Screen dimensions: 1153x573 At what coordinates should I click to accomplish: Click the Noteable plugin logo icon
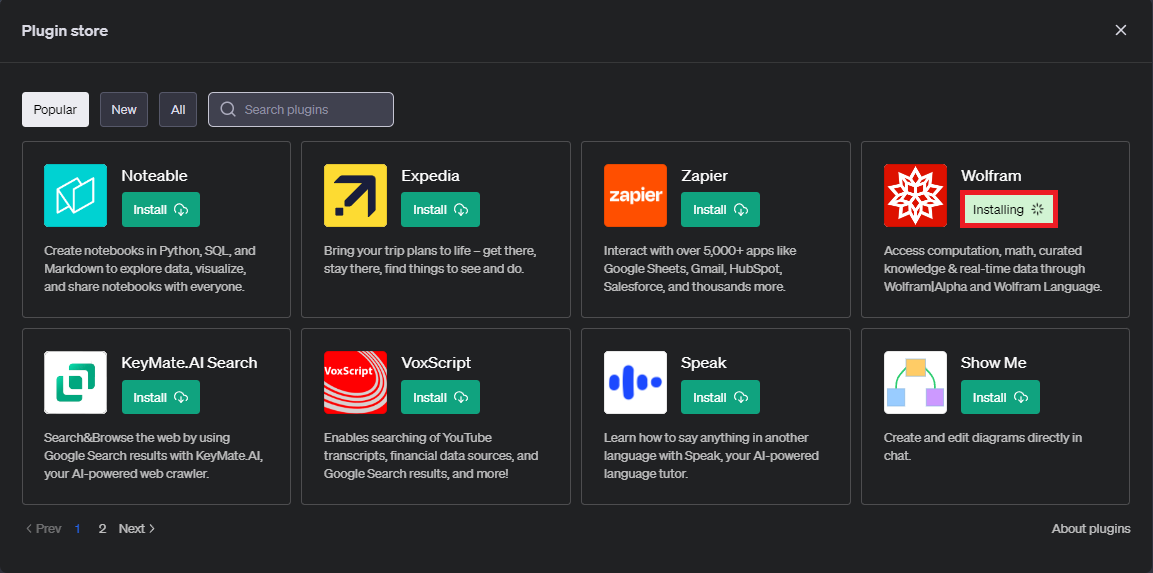[x=75, y=195]
